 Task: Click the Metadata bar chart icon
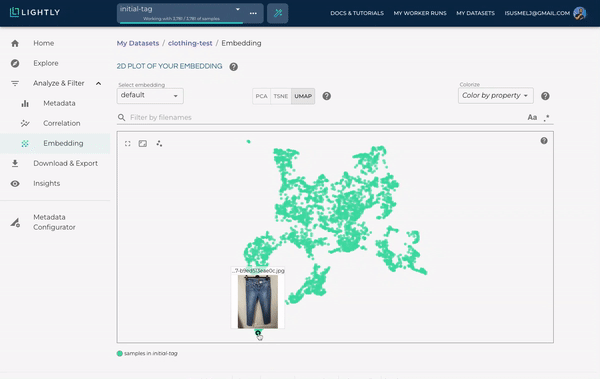click(25, 103)
